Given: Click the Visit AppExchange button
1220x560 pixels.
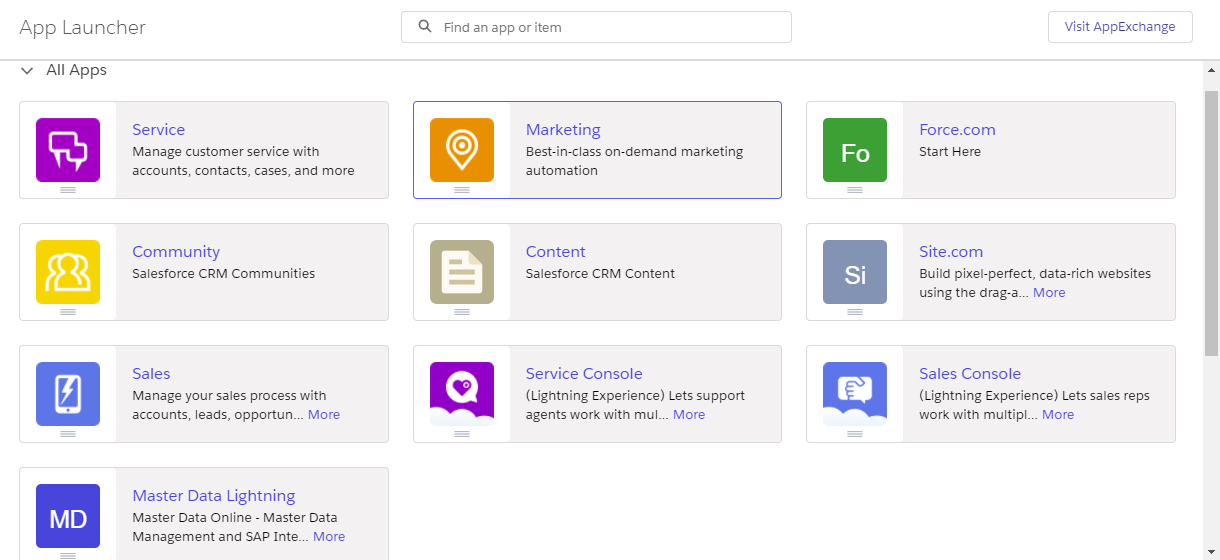Looking at the screenshot, I should pyautogui.click(x=1119, y=27).
